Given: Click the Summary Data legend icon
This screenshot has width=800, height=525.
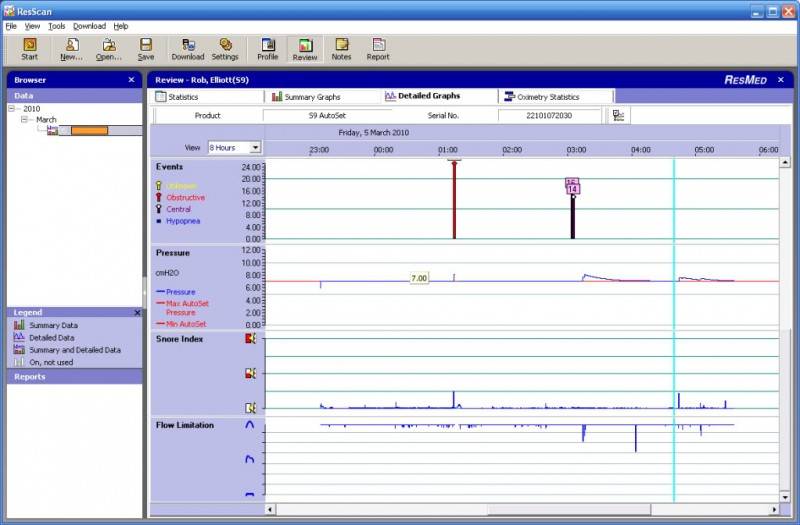Looking at the screenshot, I should [x=19, y=325].
